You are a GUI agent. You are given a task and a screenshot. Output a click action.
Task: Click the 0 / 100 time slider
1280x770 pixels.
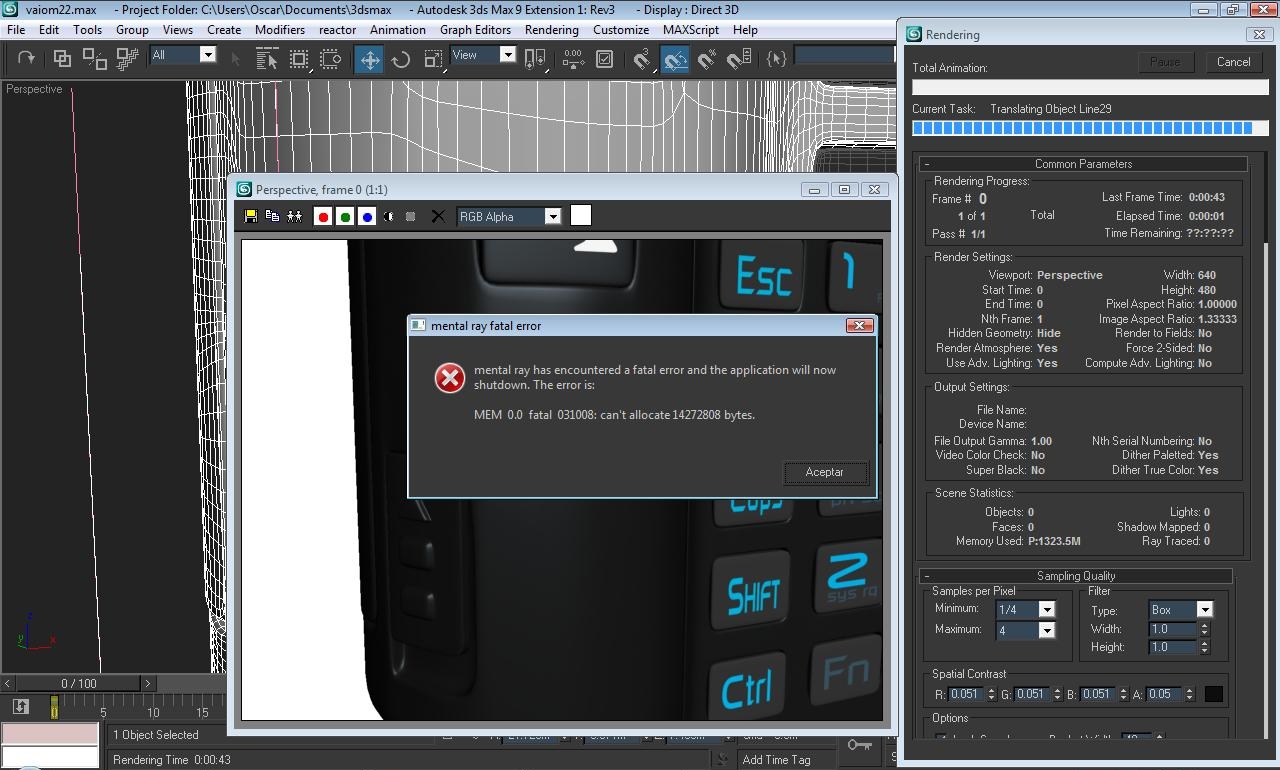tap(79, 684)
